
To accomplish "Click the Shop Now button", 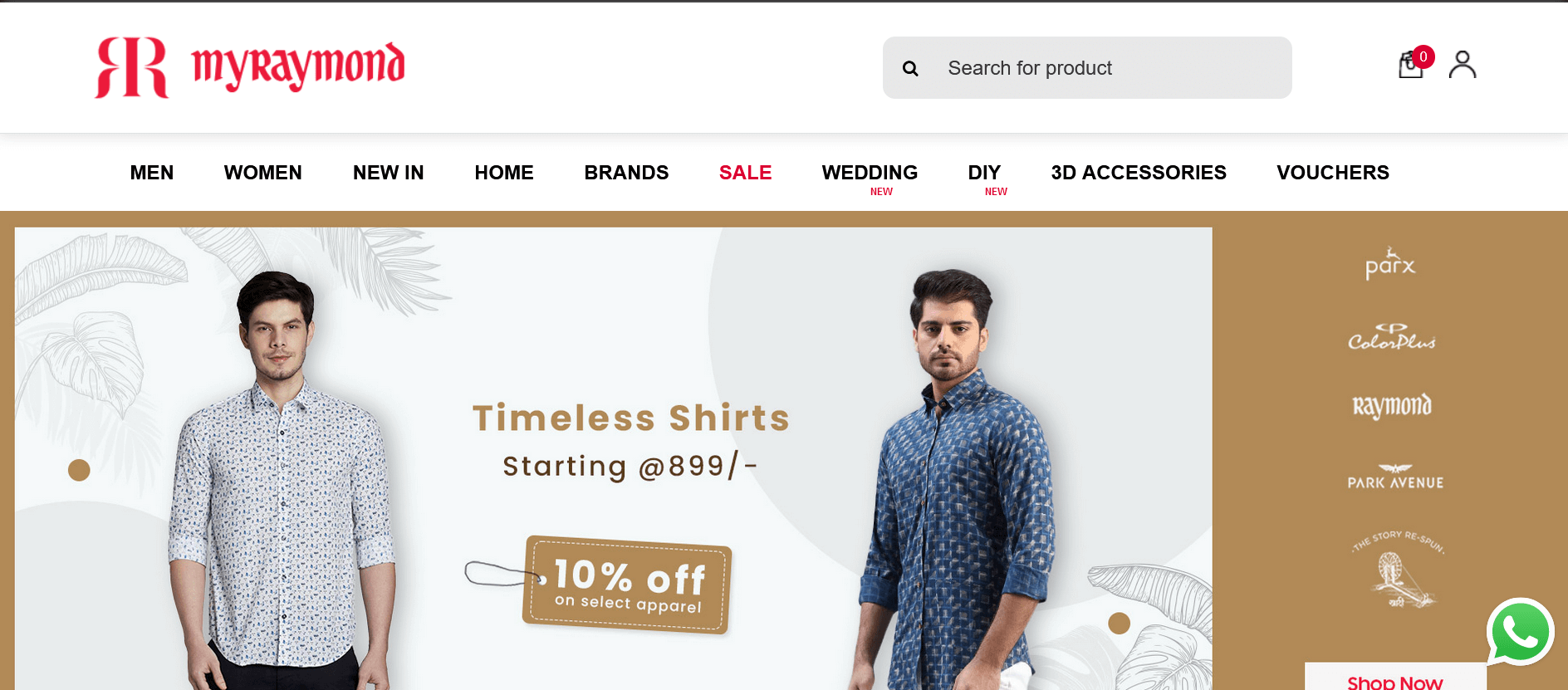I will tap(1395, 679).
